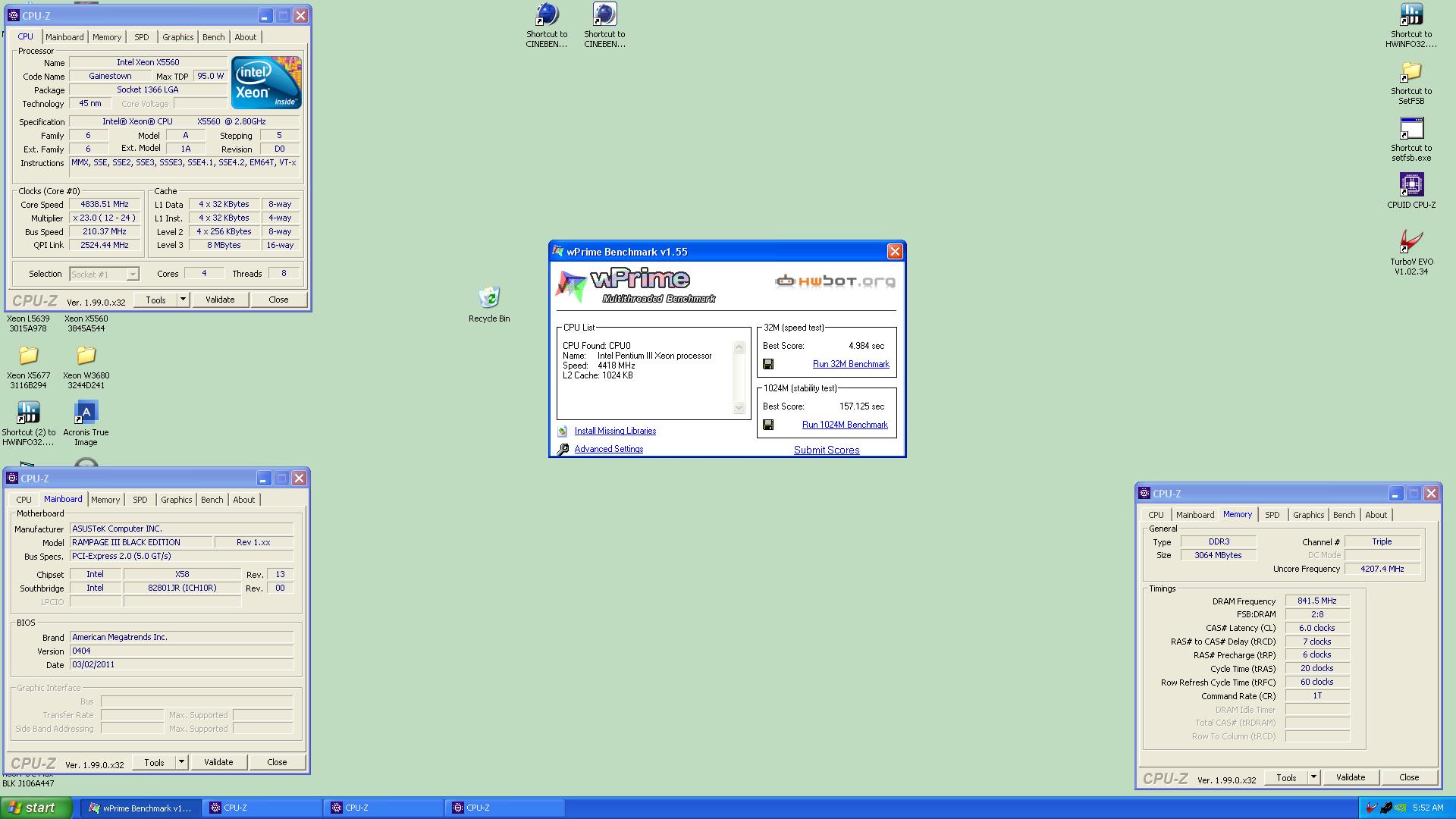Click Validate in top CPU-Z window
The height and width of the screenshot is (819, 1456).
[220, 300]
